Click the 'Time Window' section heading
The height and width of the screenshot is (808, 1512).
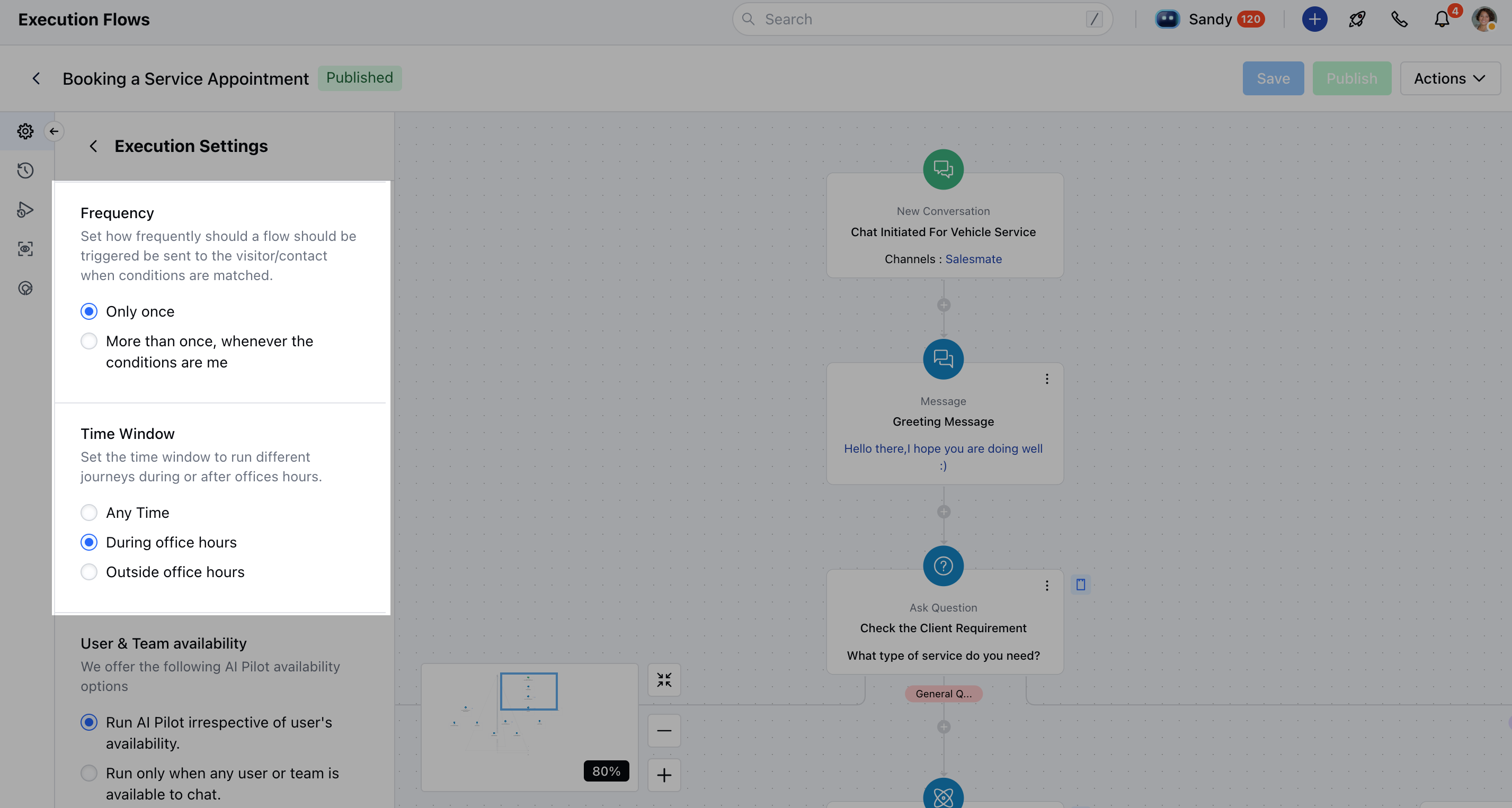127,434
